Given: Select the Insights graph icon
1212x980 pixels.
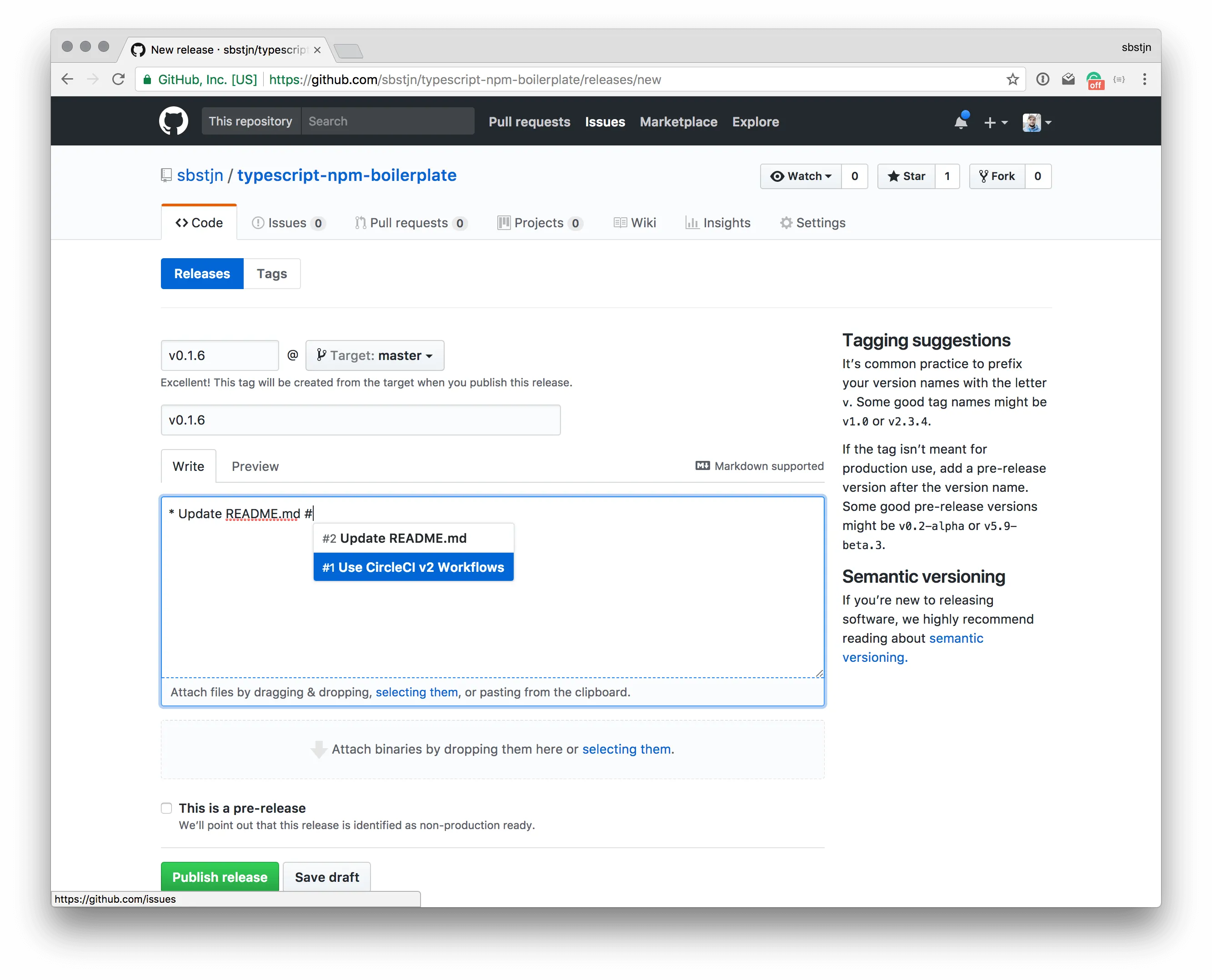Looking at the screenshot, I should point(693,222).
